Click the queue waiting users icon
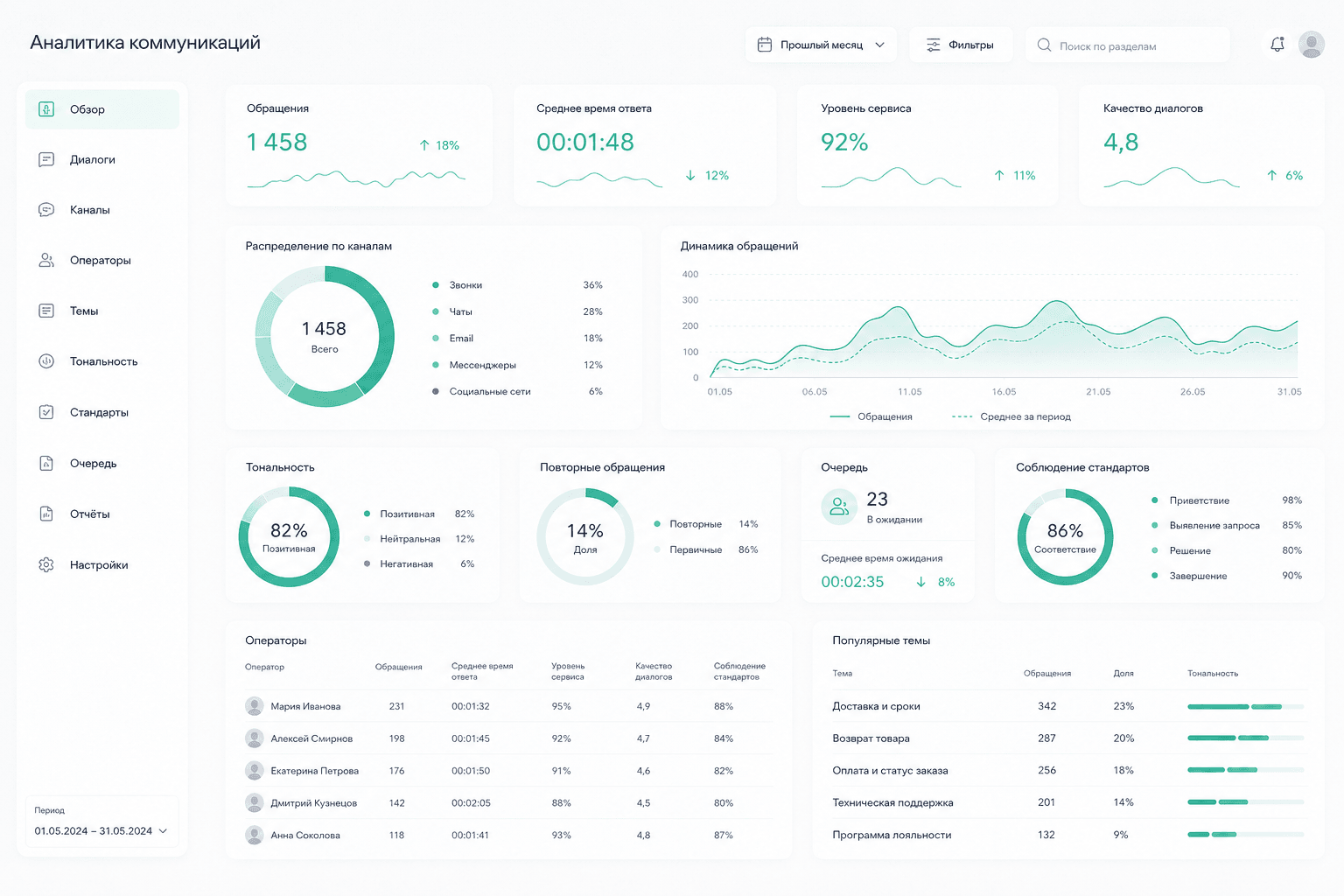The height and width of the screenshot is (896, 1344). (x=838, y=507)
